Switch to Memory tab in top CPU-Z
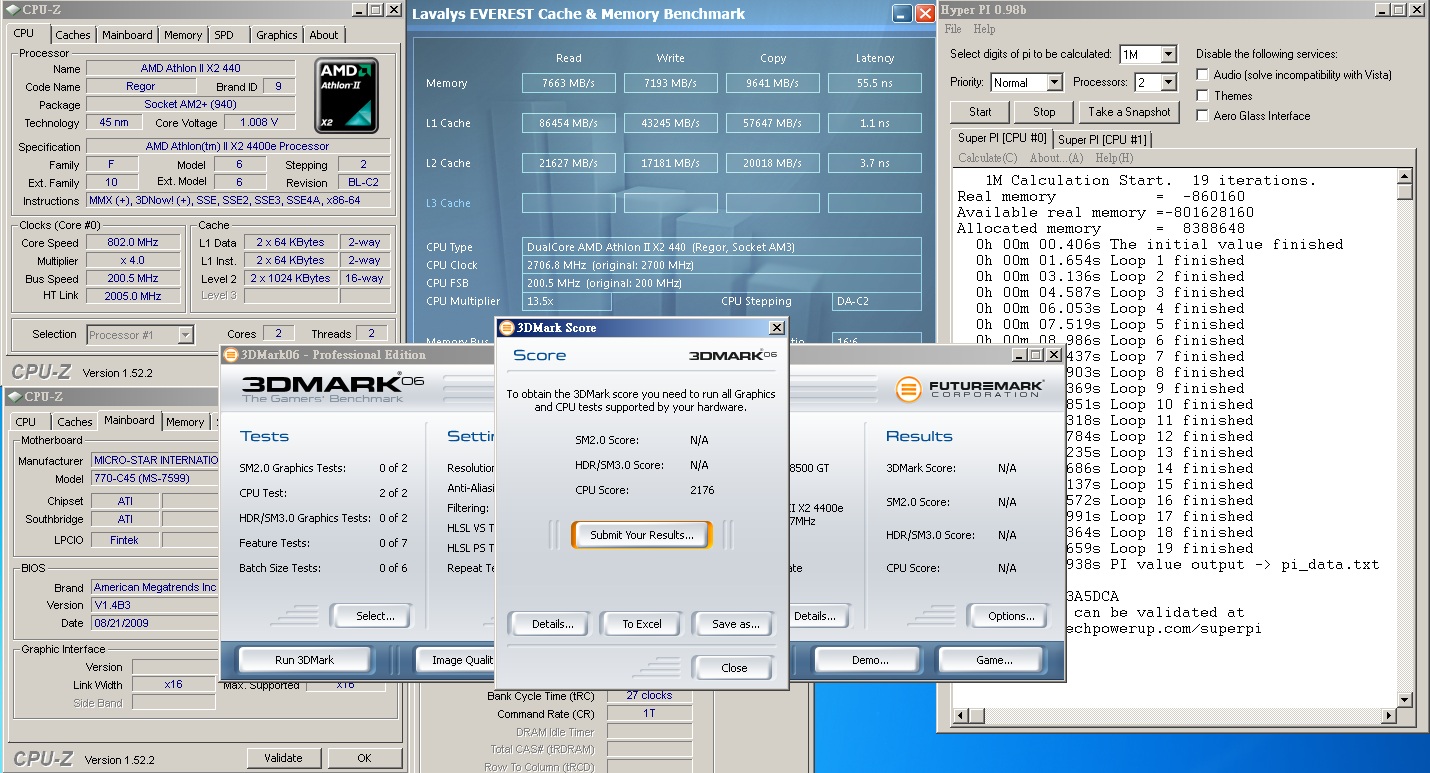Screen dimensions: 1430x773 183,35
